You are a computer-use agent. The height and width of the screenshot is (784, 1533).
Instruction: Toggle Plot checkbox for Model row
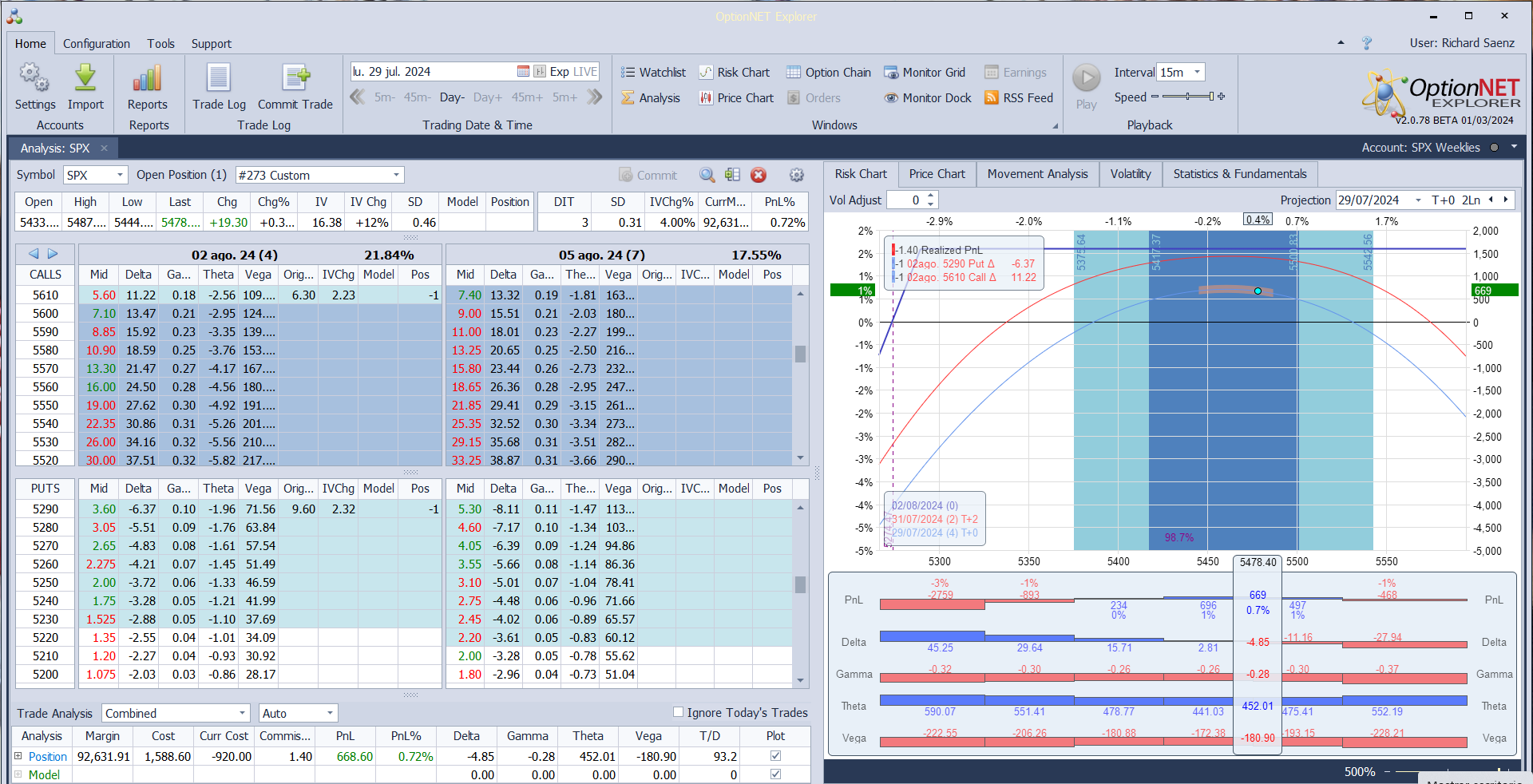(x=775, y=774)
